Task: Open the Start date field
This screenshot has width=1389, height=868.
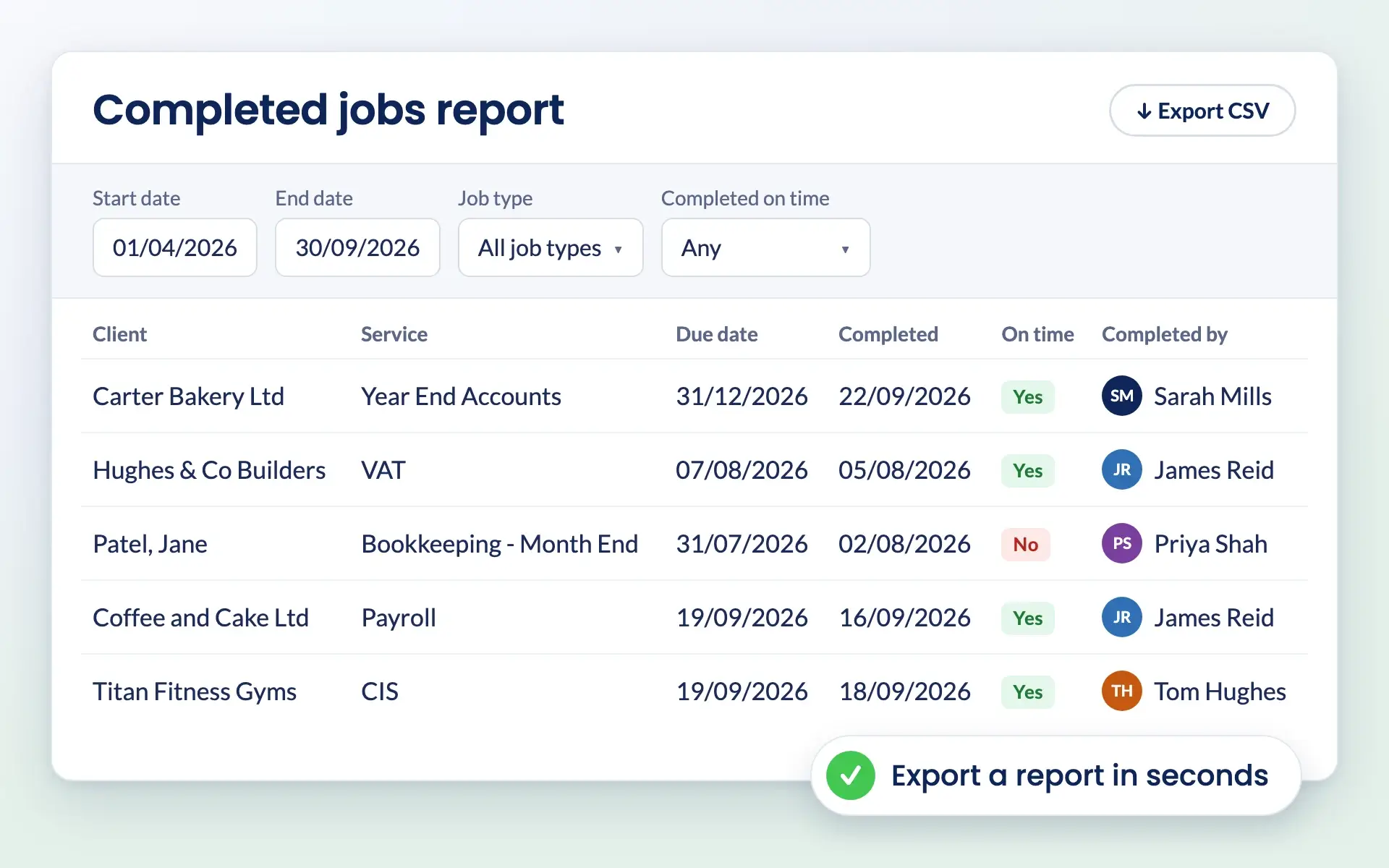Action: tap(175, 247)
